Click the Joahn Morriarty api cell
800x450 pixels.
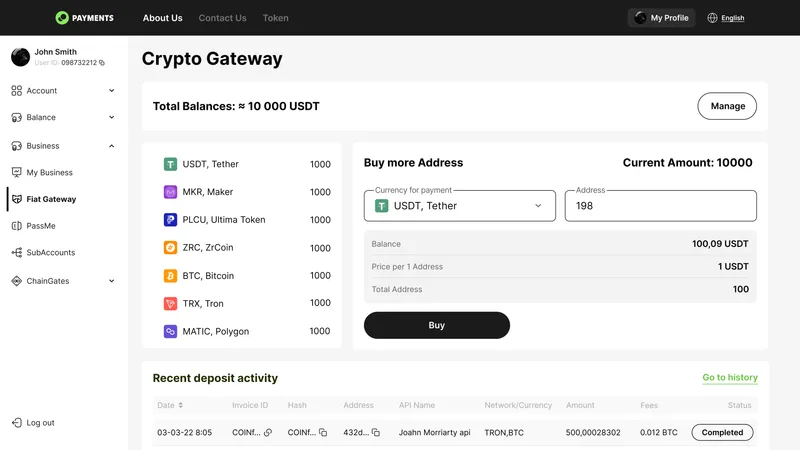point(435,433)
